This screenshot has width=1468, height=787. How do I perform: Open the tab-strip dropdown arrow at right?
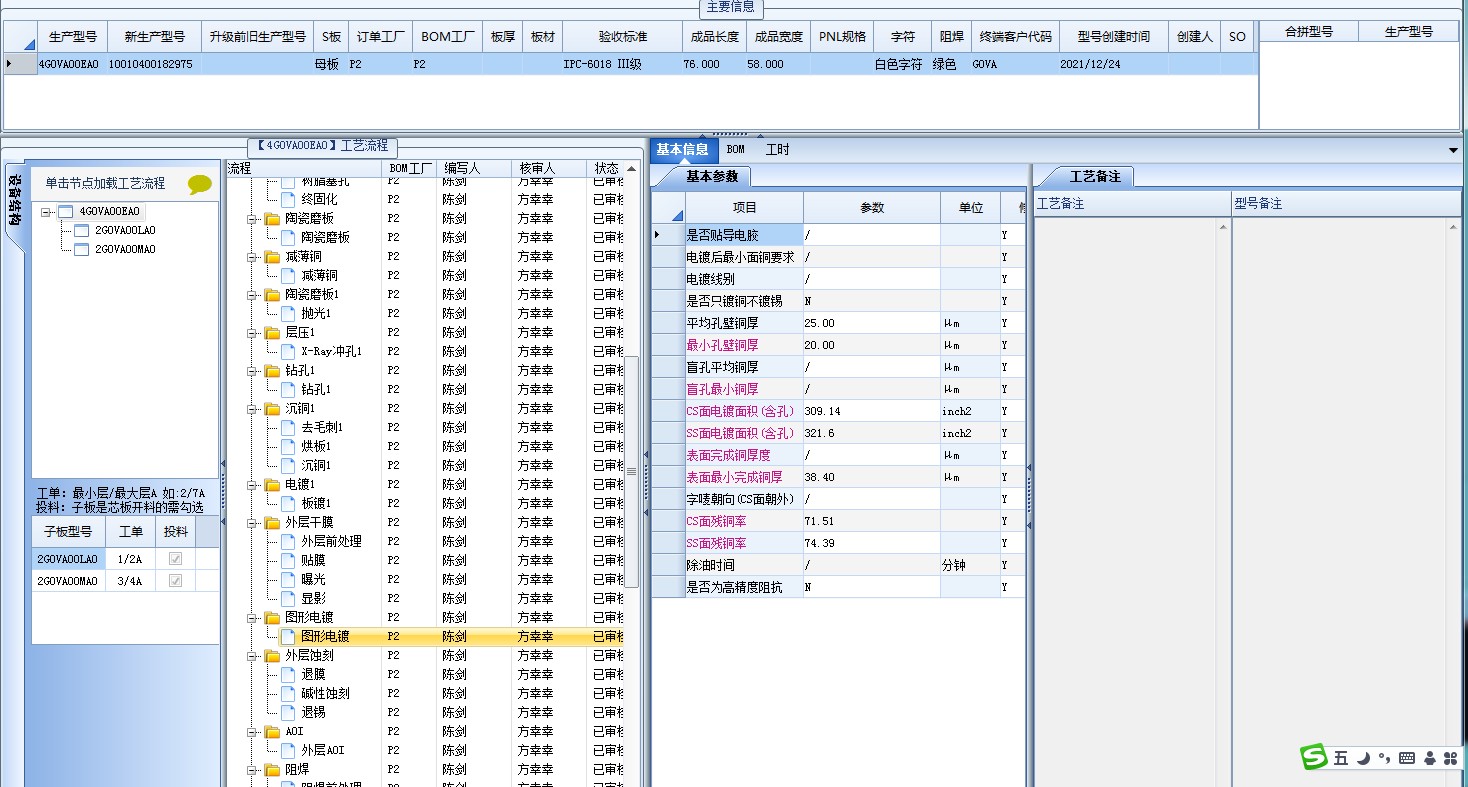(1453, 150)
